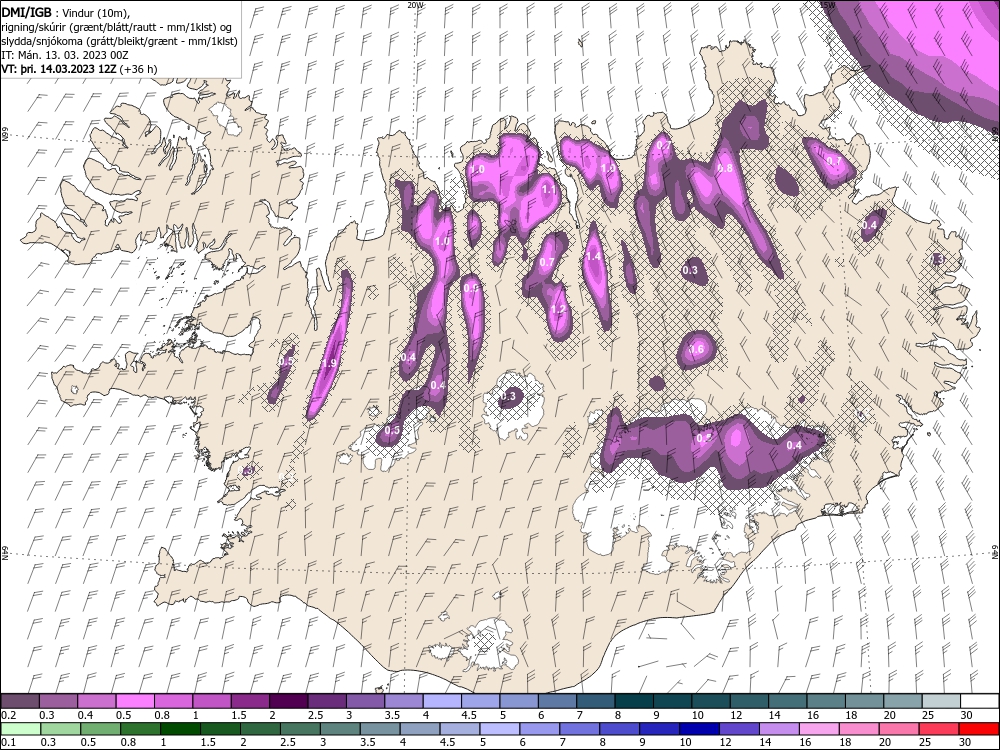This screenshot has width=1000, height=750.
Task: Click the '20W' longitude label
Action: 416,4
